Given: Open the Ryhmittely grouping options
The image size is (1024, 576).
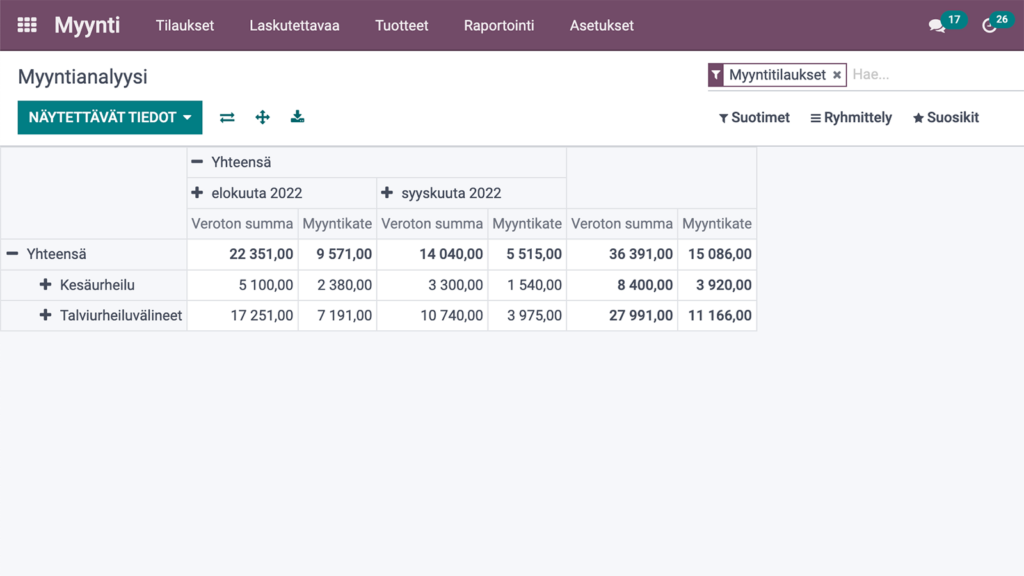Looking at the screenshot, I should tap(851, 117).
